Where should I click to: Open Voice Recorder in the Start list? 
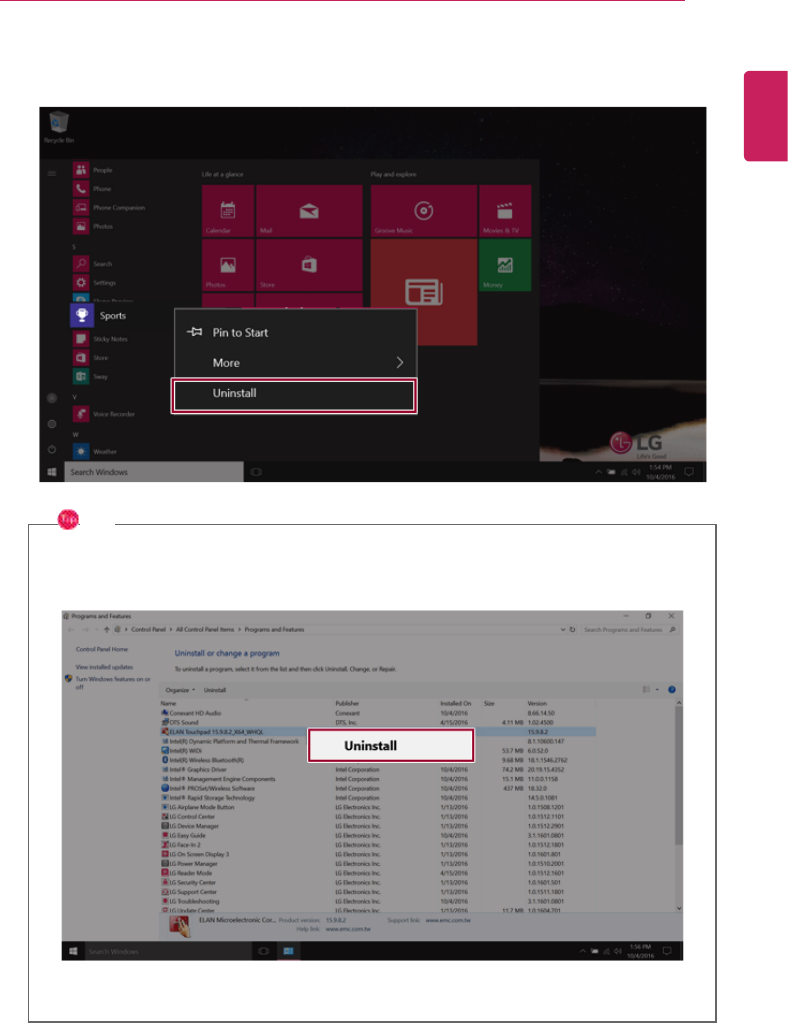pyautogui.click(x=104, y=414)
